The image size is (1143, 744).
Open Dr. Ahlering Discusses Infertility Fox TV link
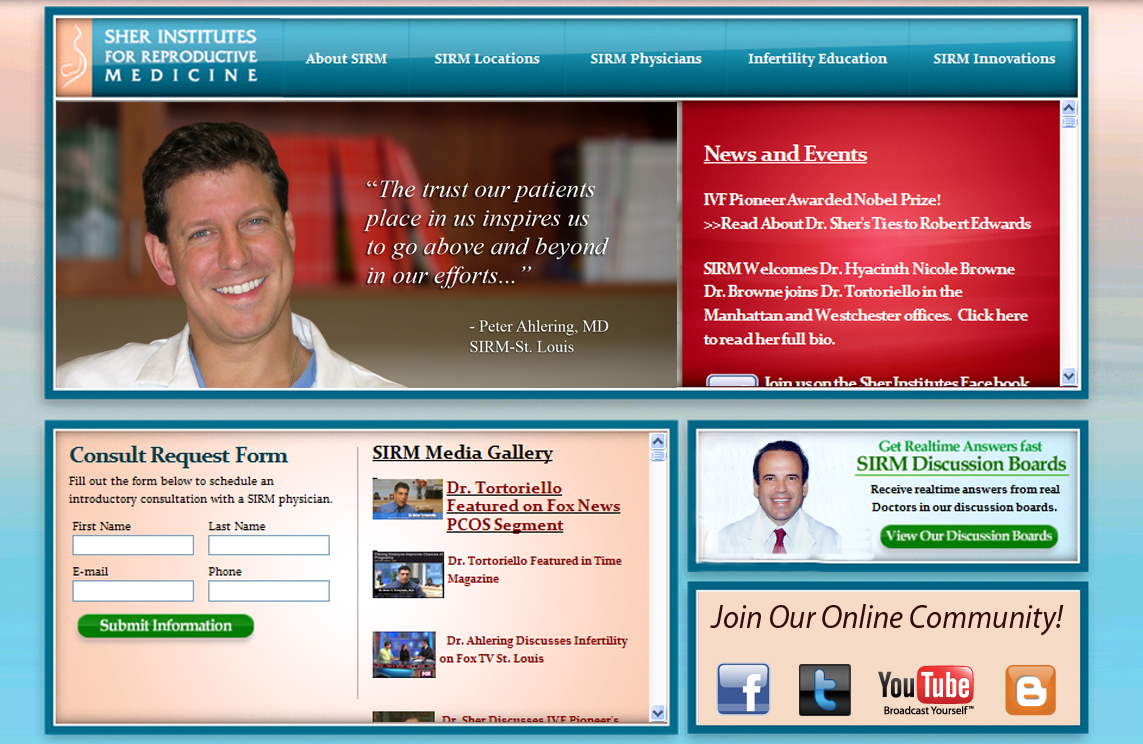point(533,649)
